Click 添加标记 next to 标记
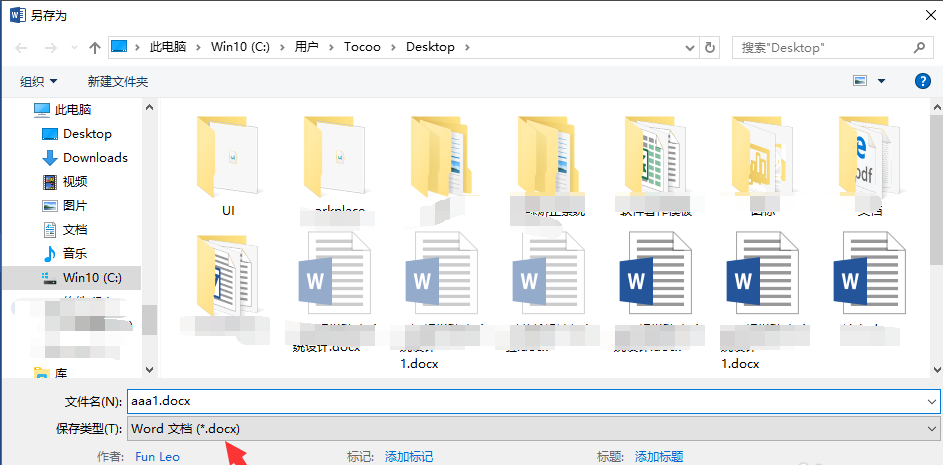The height and width of the screenshot is (465, 943). [x=408, y=457]
